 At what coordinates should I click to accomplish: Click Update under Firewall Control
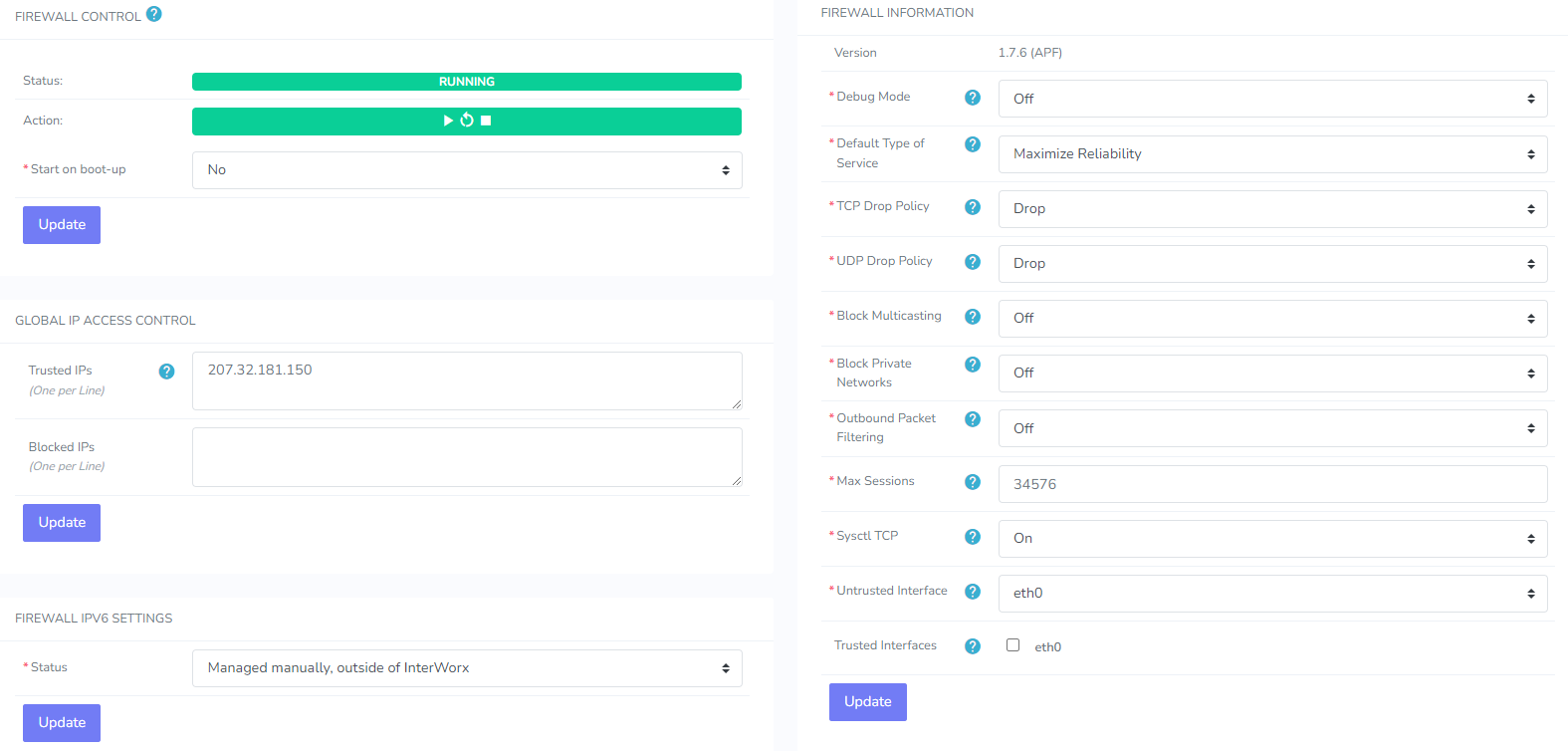(x=62, y=225)
